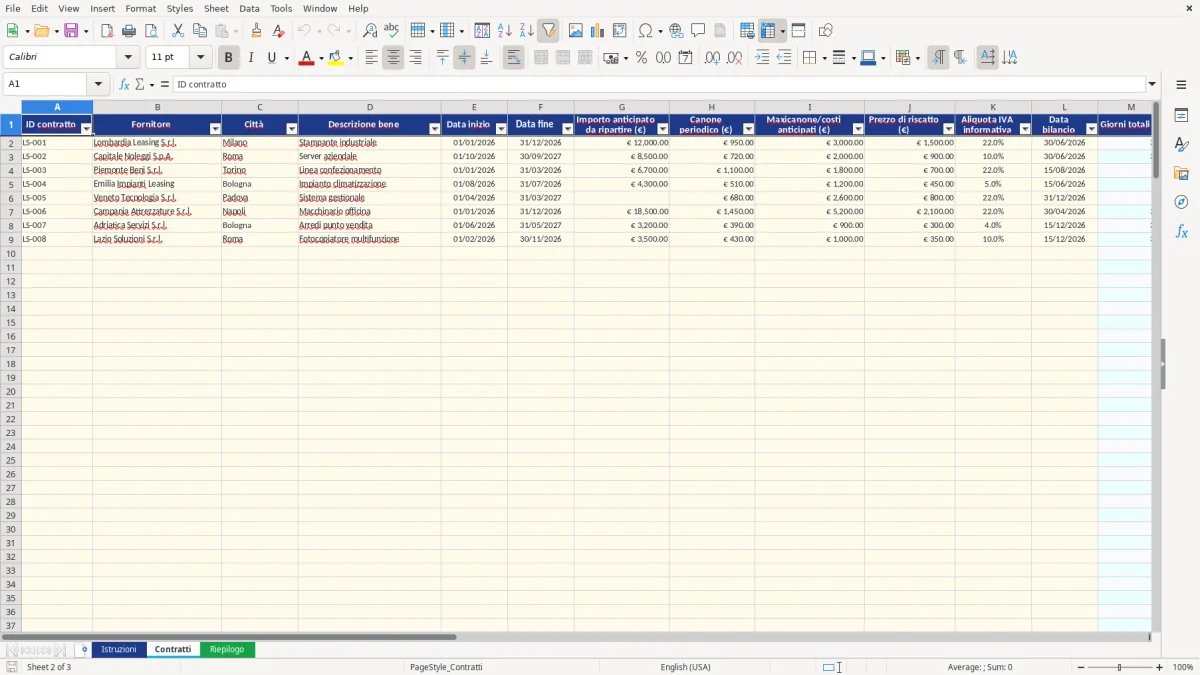Toggle Center Vertically alignment

[x=464, y=58]
